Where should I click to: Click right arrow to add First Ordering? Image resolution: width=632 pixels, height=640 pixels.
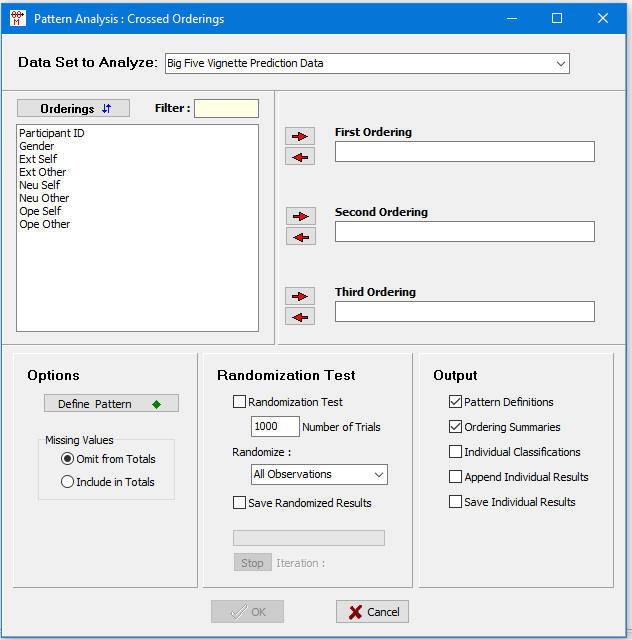[x=299, y=135]
